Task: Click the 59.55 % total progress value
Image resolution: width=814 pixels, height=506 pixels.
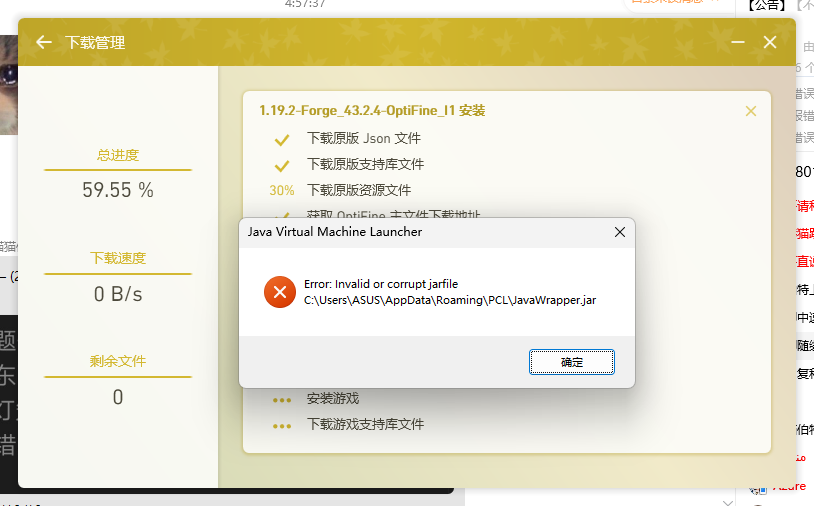Action: (118, 190)
